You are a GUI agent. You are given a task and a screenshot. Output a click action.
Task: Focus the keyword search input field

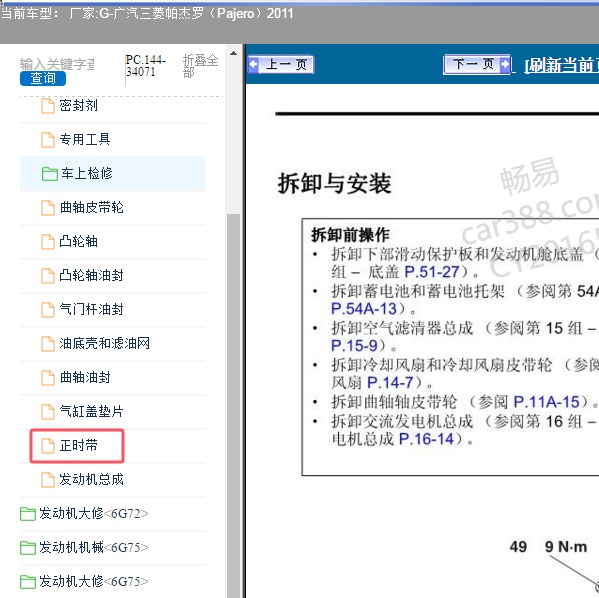click(x=57, y=64)
